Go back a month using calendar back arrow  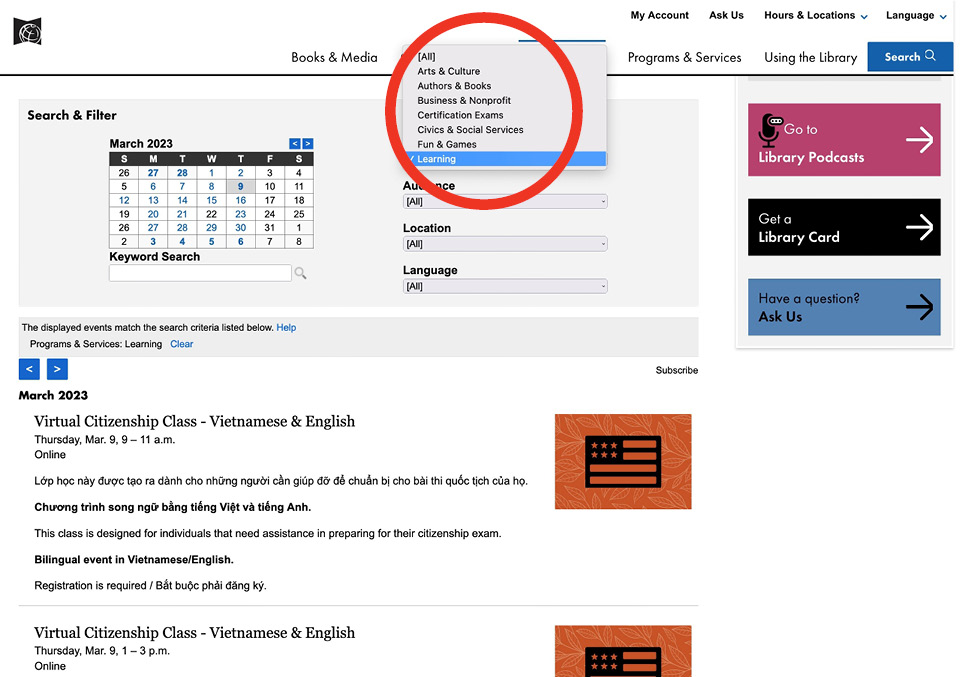click(x=292, y=143)
